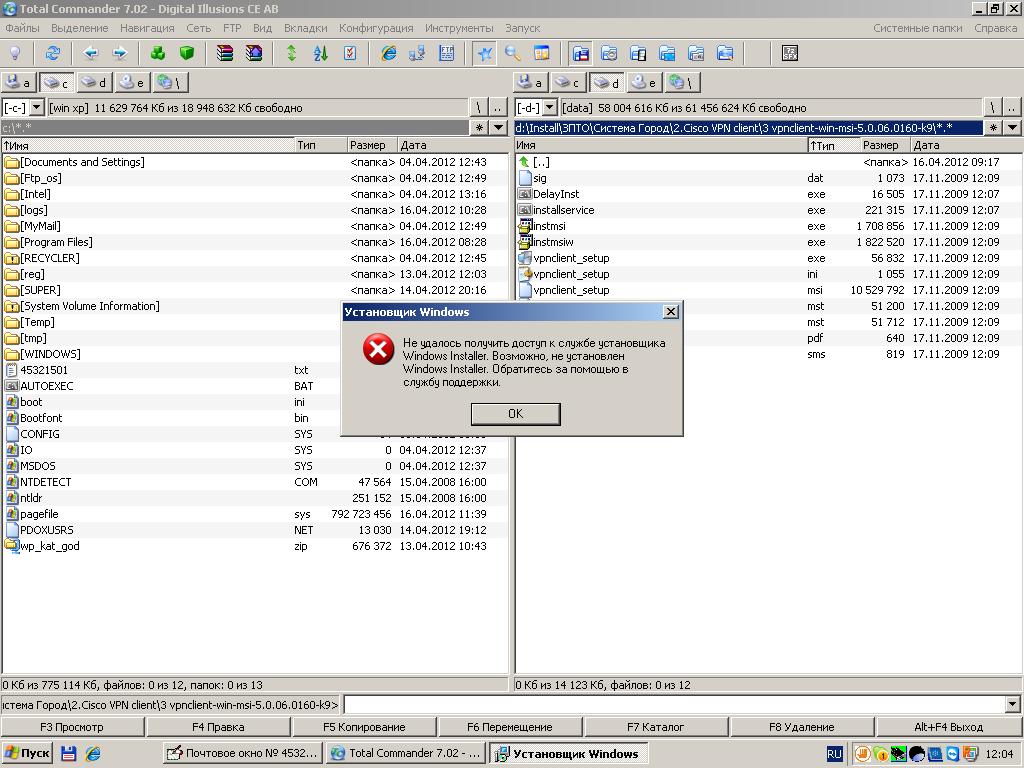
Task: Select the [Program Files] folder
Action: point(255,242)
